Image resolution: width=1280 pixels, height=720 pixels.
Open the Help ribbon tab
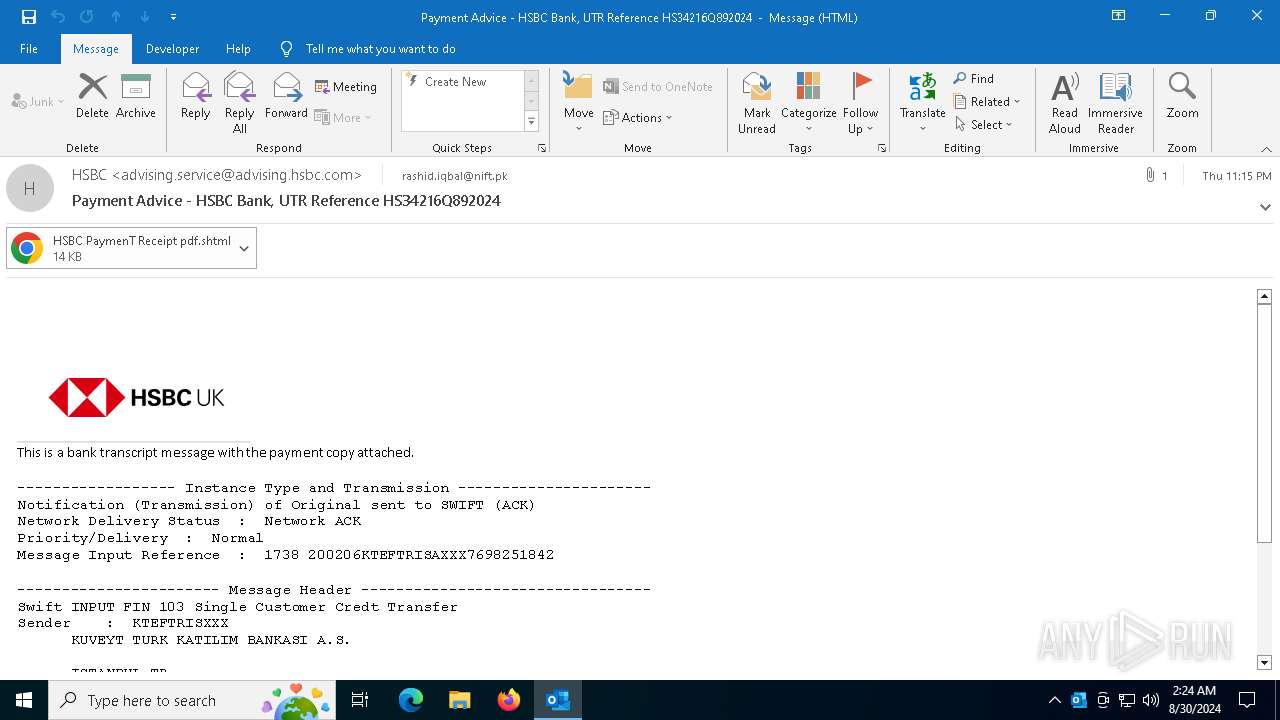(238, 49)
